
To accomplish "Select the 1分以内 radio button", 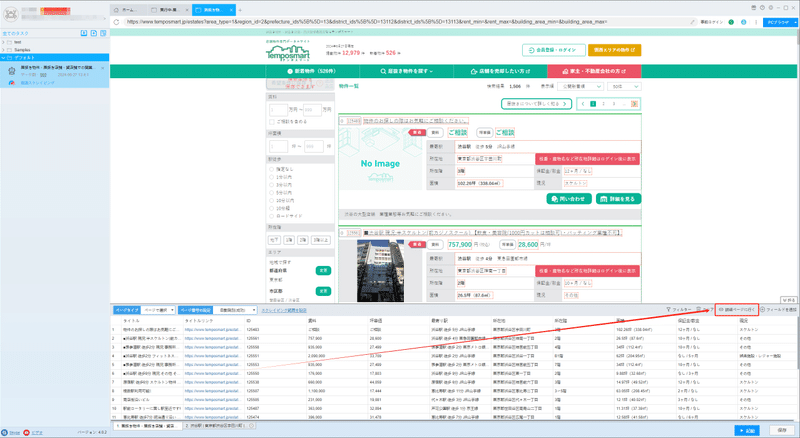I will coord(271,177).
